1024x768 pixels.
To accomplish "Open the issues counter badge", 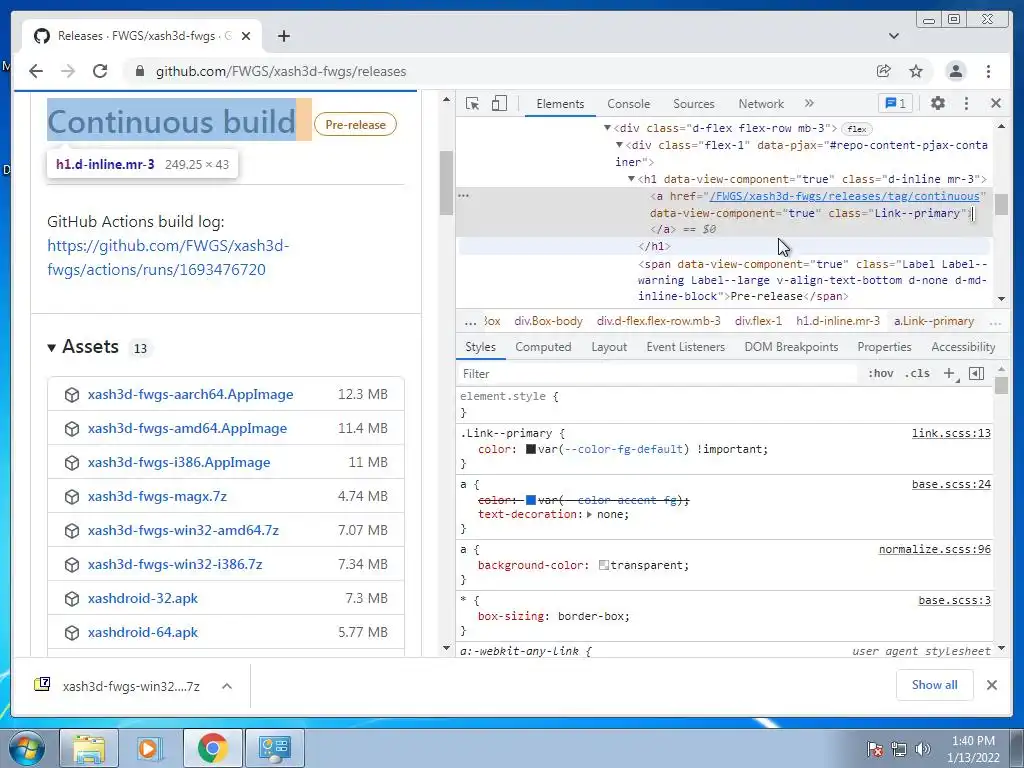I will pyautogui.click(x=895, y=103).
